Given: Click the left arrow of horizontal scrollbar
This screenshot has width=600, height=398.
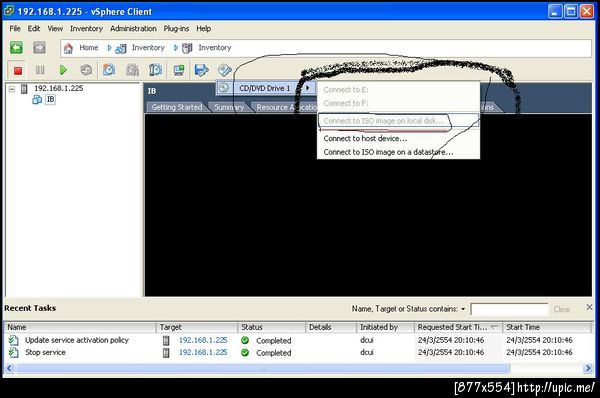Looking at the screenshot, I should coord(10,369).
